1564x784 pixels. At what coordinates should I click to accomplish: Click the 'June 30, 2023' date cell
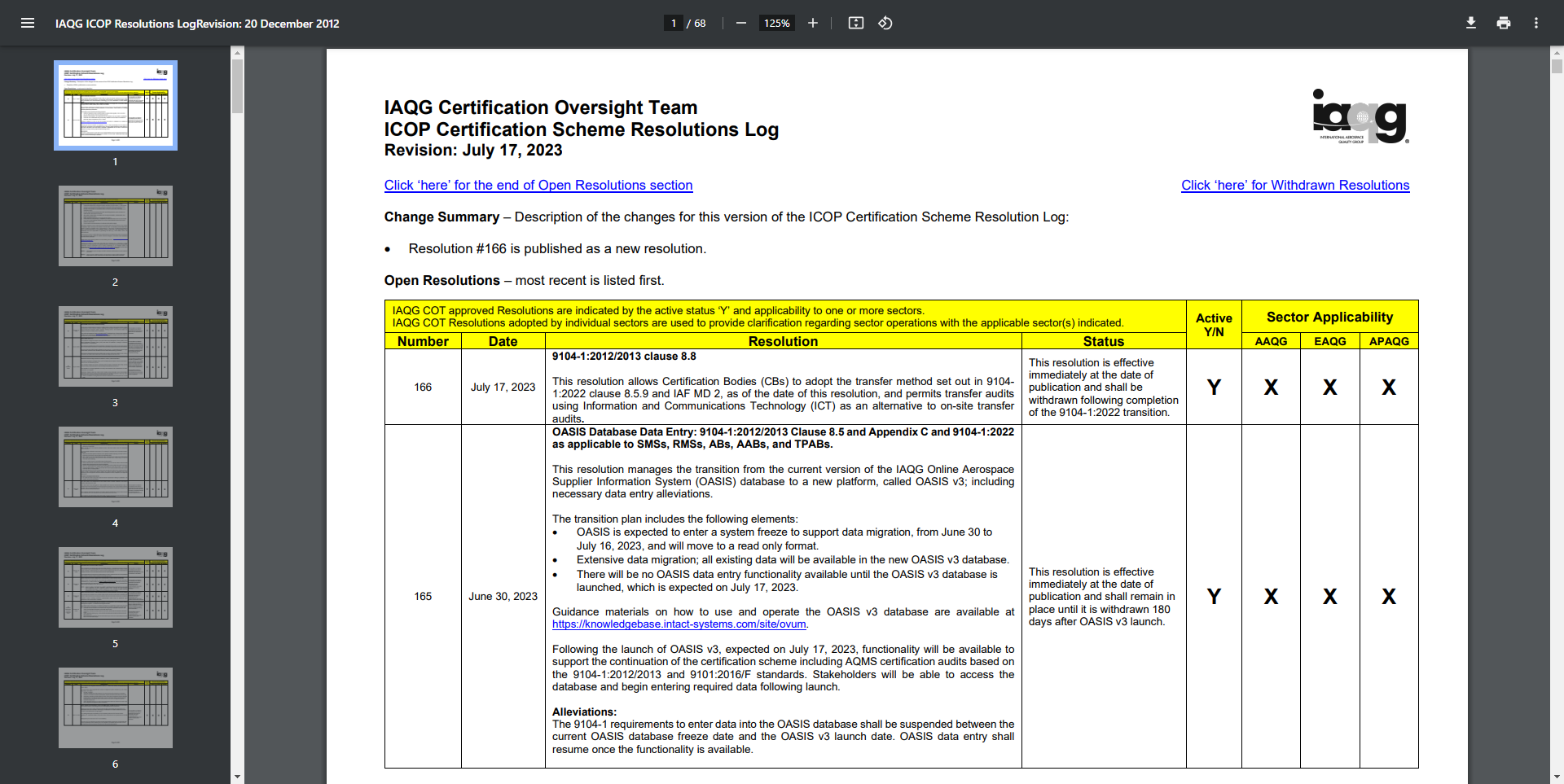[x=503, y=596]
